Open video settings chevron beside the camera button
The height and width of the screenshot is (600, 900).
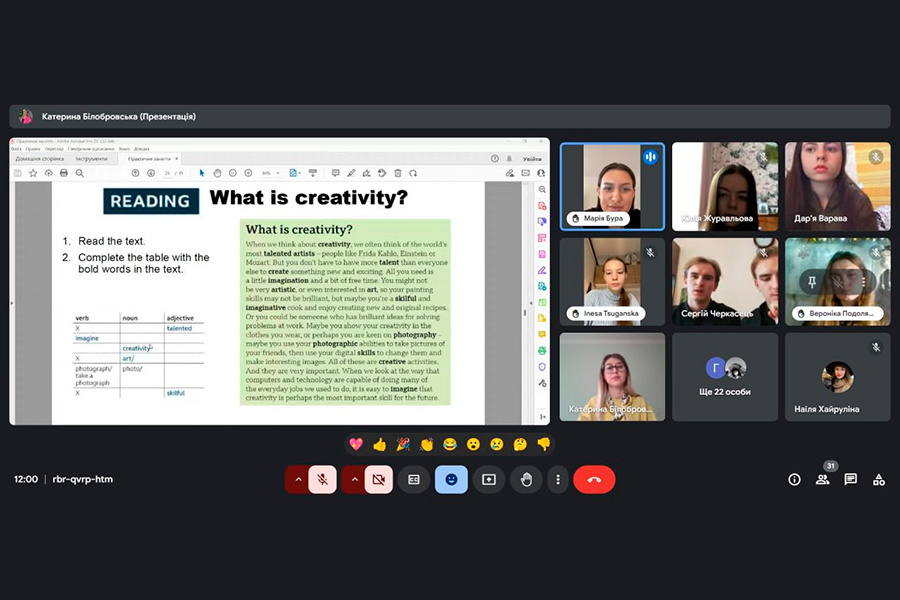(x=354, y=479)
